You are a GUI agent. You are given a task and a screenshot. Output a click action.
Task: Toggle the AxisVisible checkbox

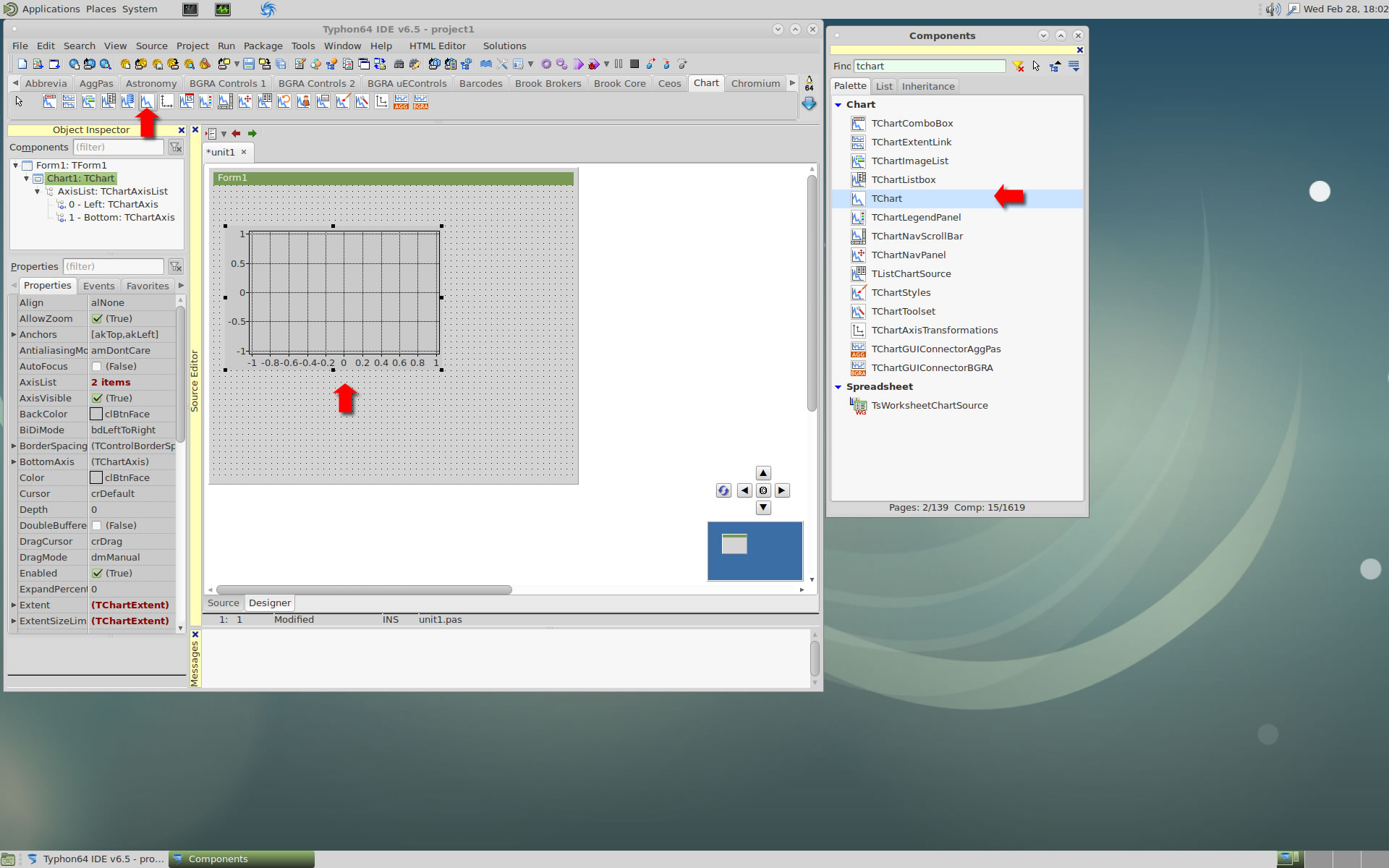97,399
